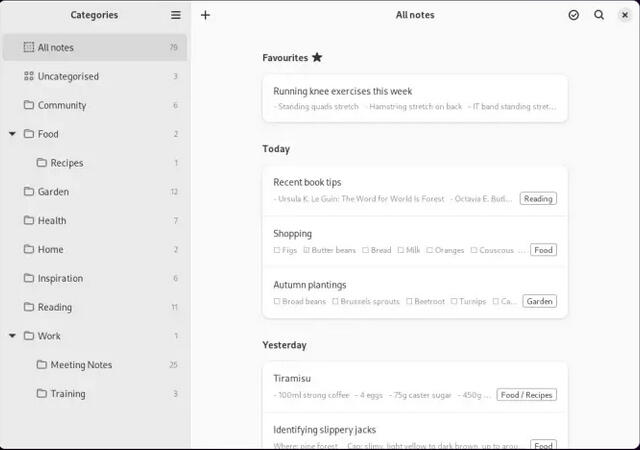Select the All notes category

point(94,47)
